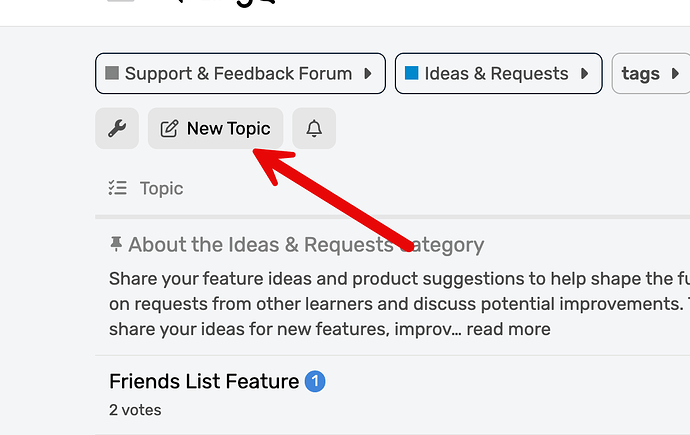
Task: Click the pin icon on About topic
Action: coord(116,244)
